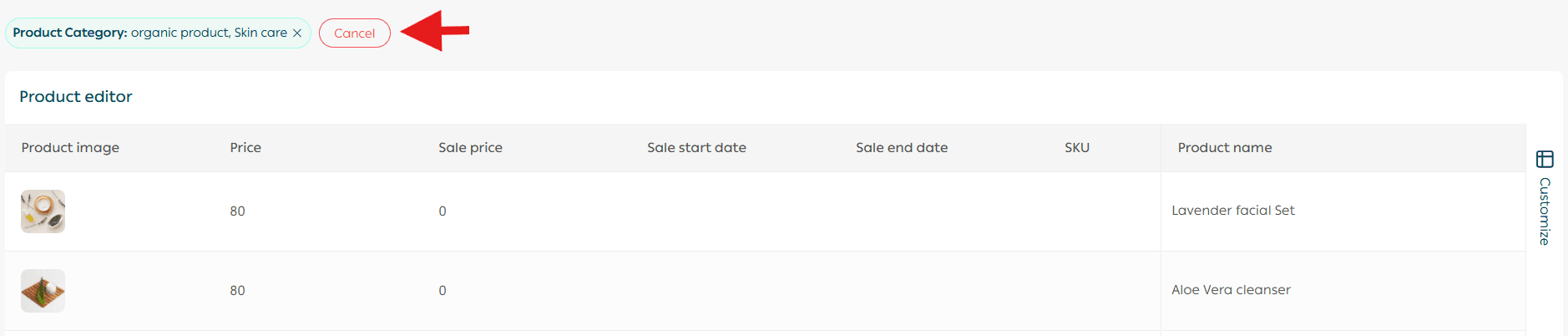Click the Aloe Vera cleanser product name
The image size is (1568, 336).
1231,290
